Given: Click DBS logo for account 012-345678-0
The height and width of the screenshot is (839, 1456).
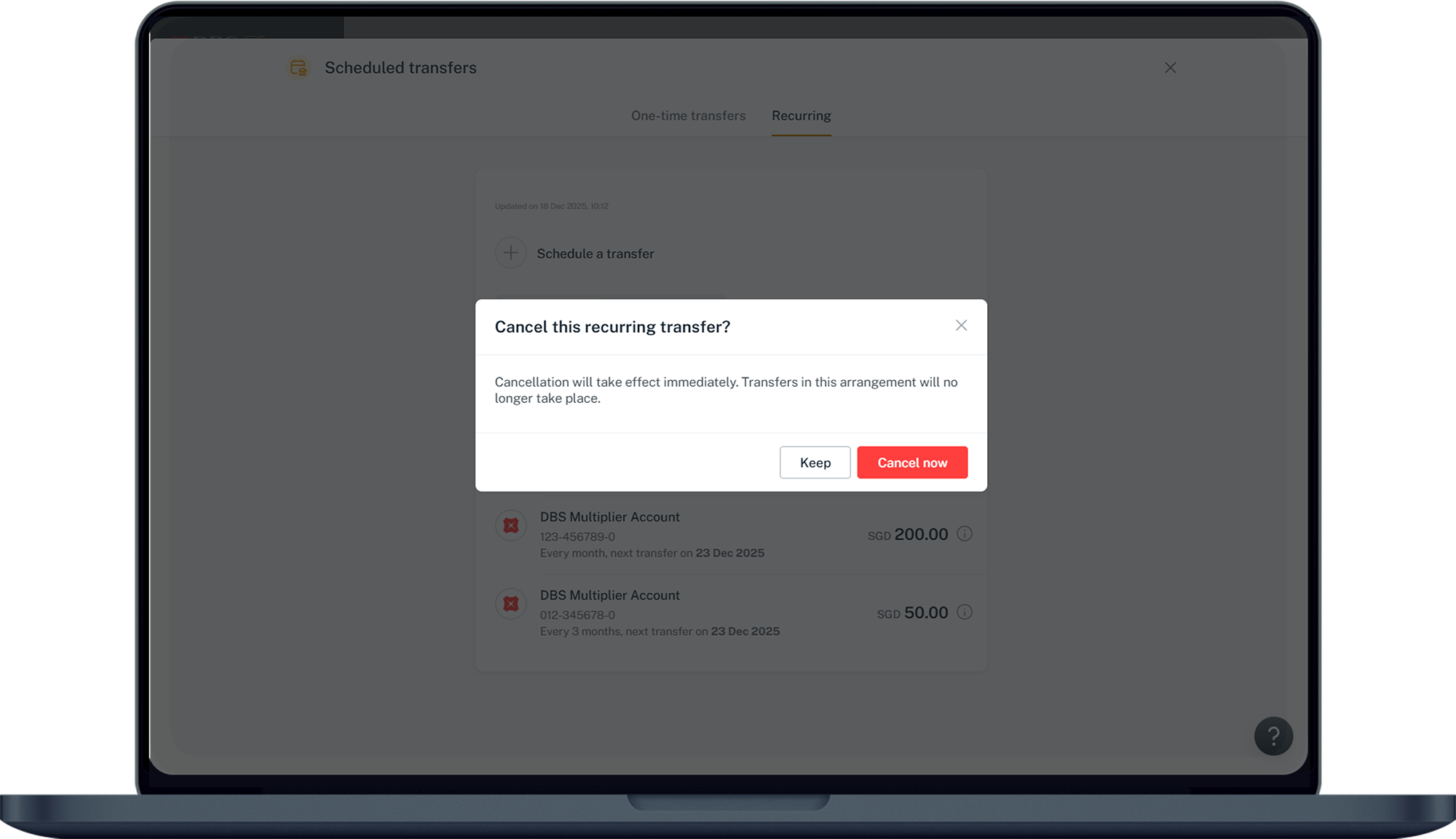Looking at the screenshot, I should [511, 604].
